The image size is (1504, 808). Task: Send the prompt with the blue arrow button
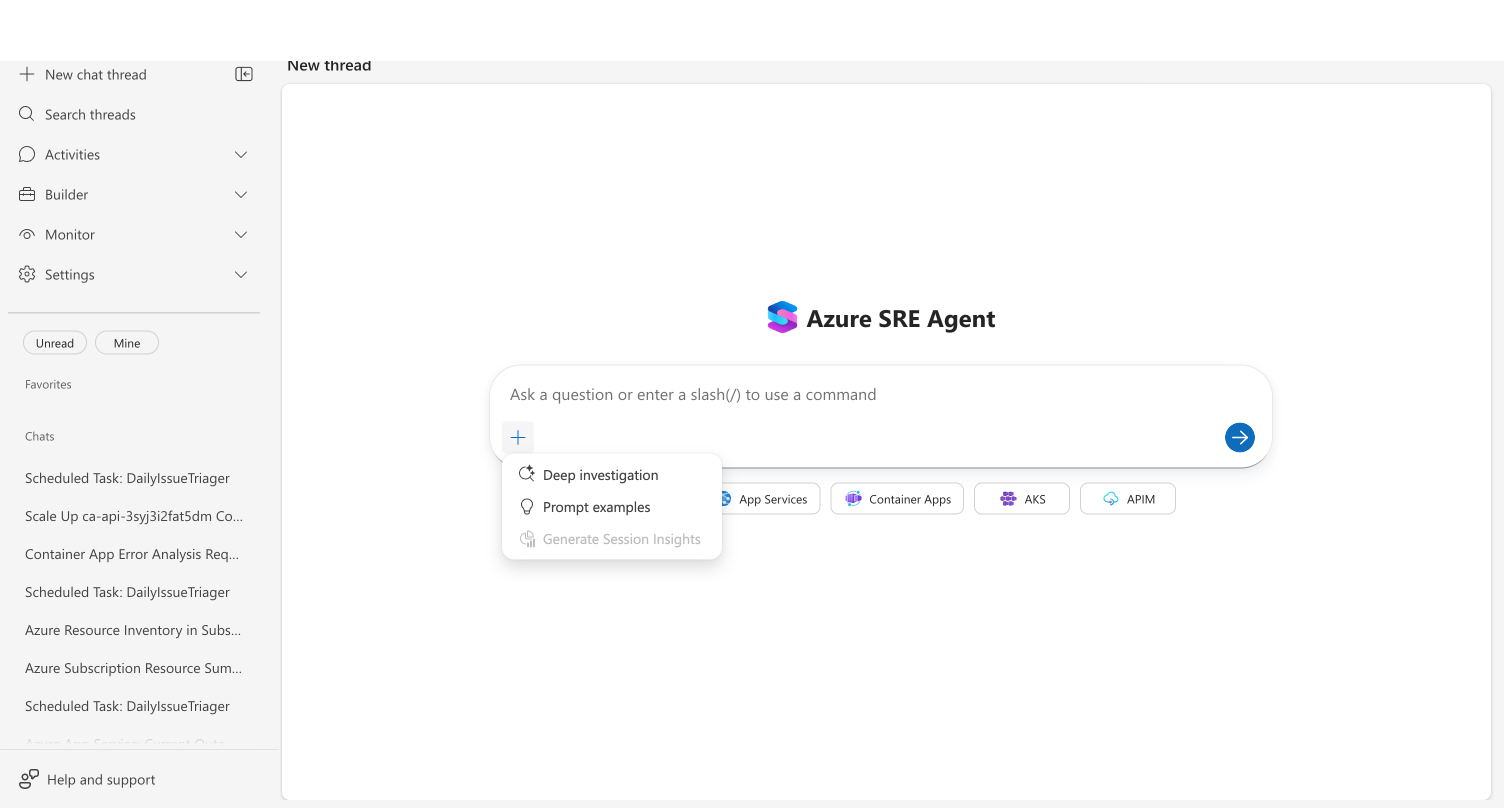click(1240, 437)
